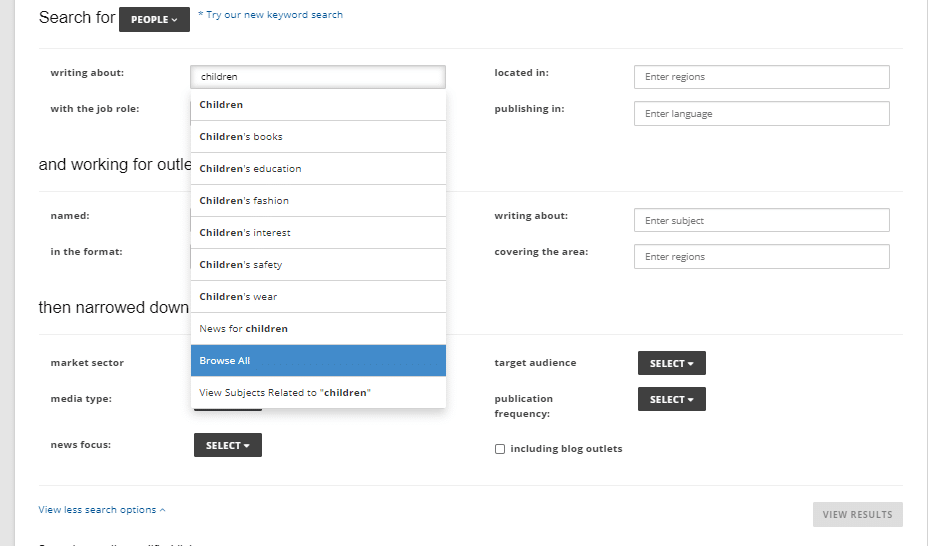Click the outlet 'writing about' subject field
Viewport: 928px width, 546px height.
point(761,220)
